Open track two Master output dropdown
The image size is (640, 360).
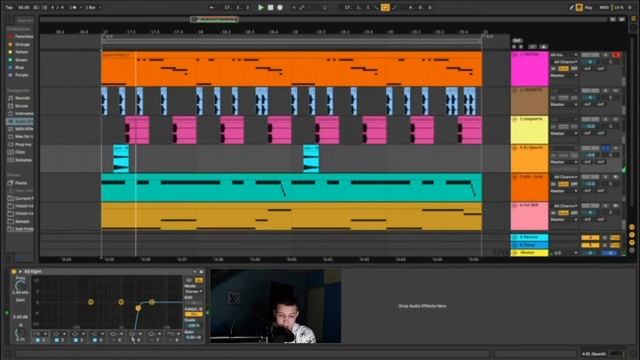tap(564, 104)
